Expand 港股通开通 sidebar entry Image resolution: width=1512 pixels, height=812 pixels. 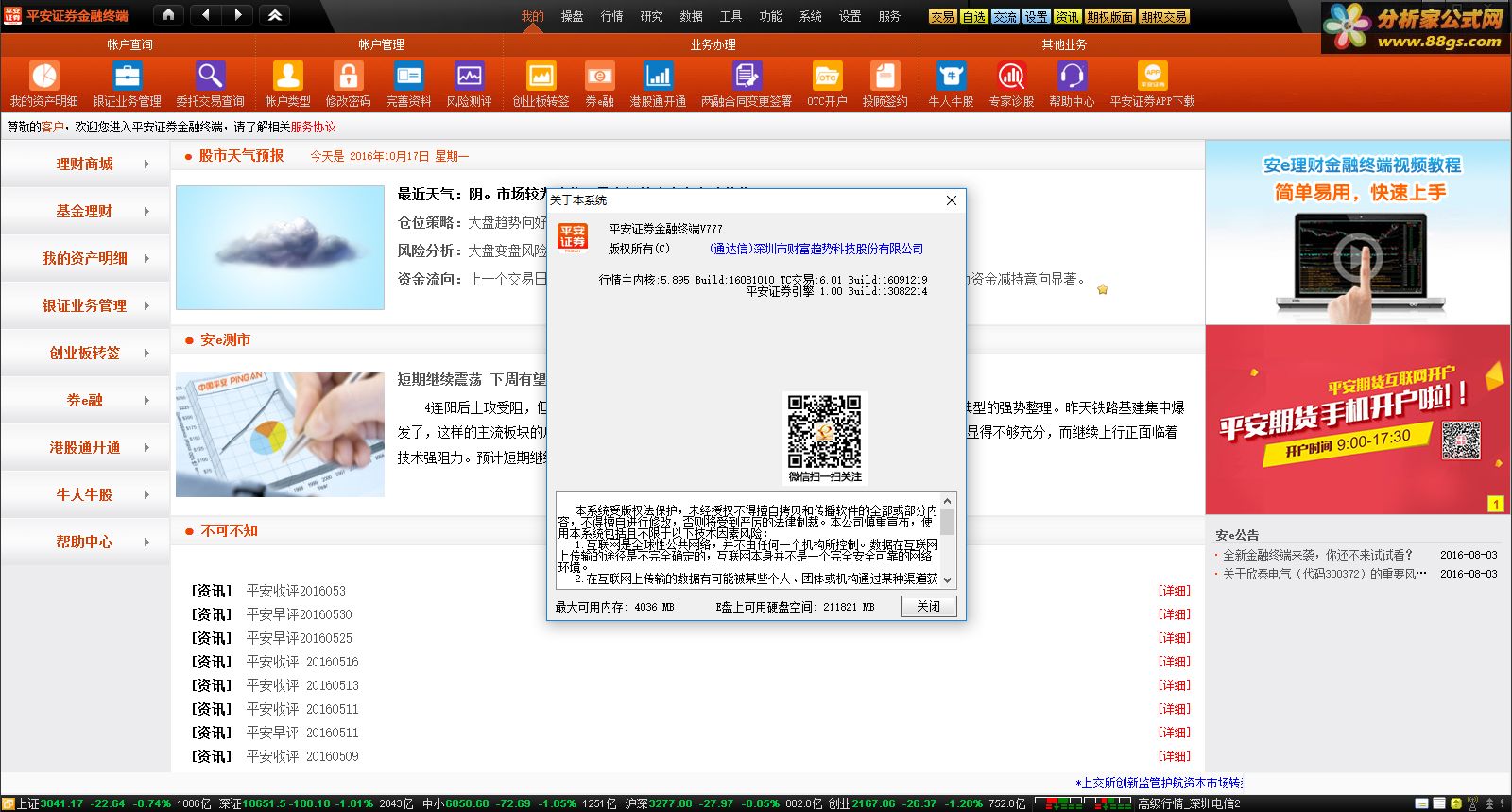point(85,447)
